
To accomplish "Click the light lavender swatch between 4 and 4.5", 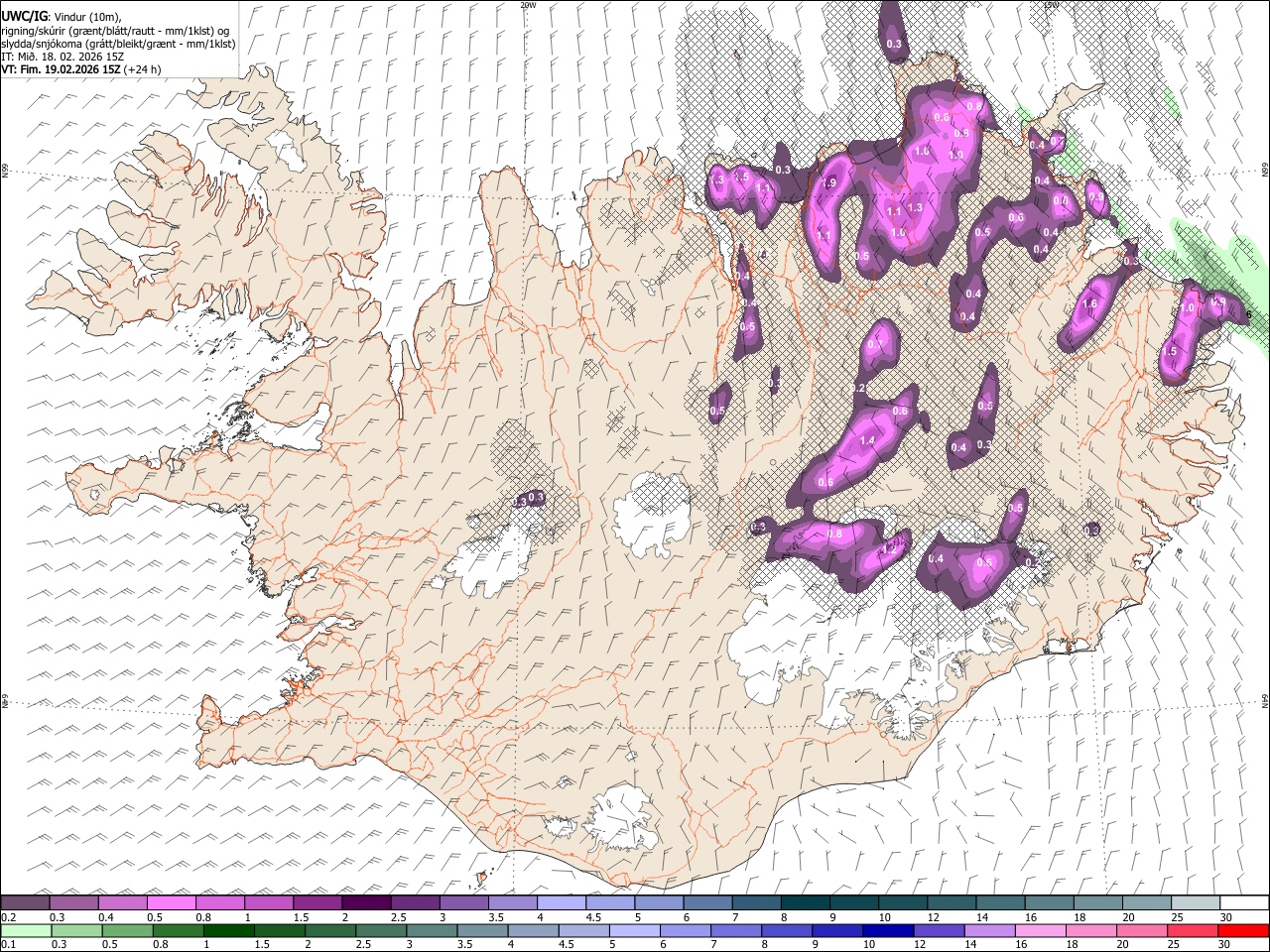I will click(x=561, y=903).
